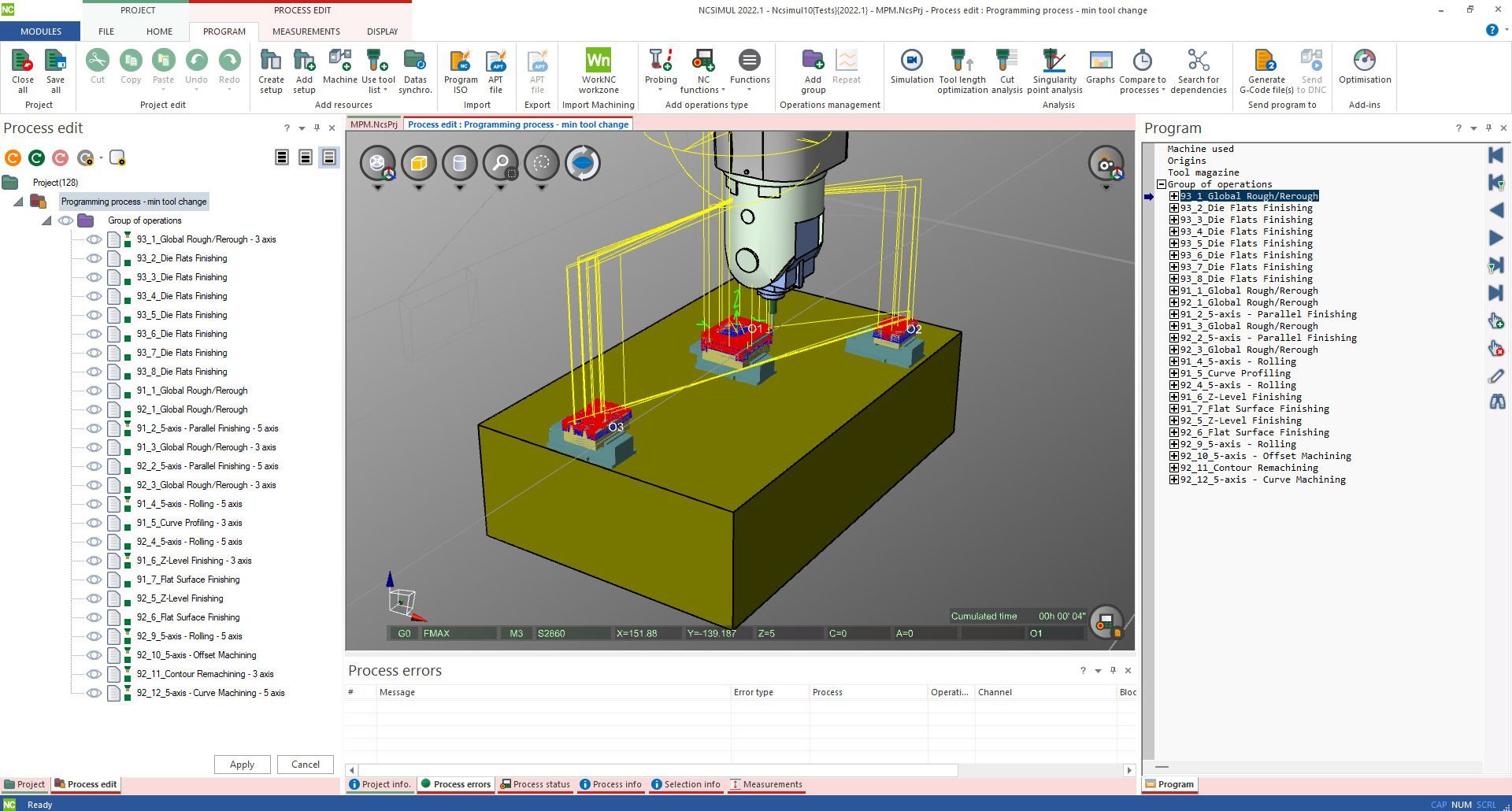Select 92_11_Contour Remachining - 3 axis row
This screenshot has height=811, width=1512.
[x=205, y=674]
